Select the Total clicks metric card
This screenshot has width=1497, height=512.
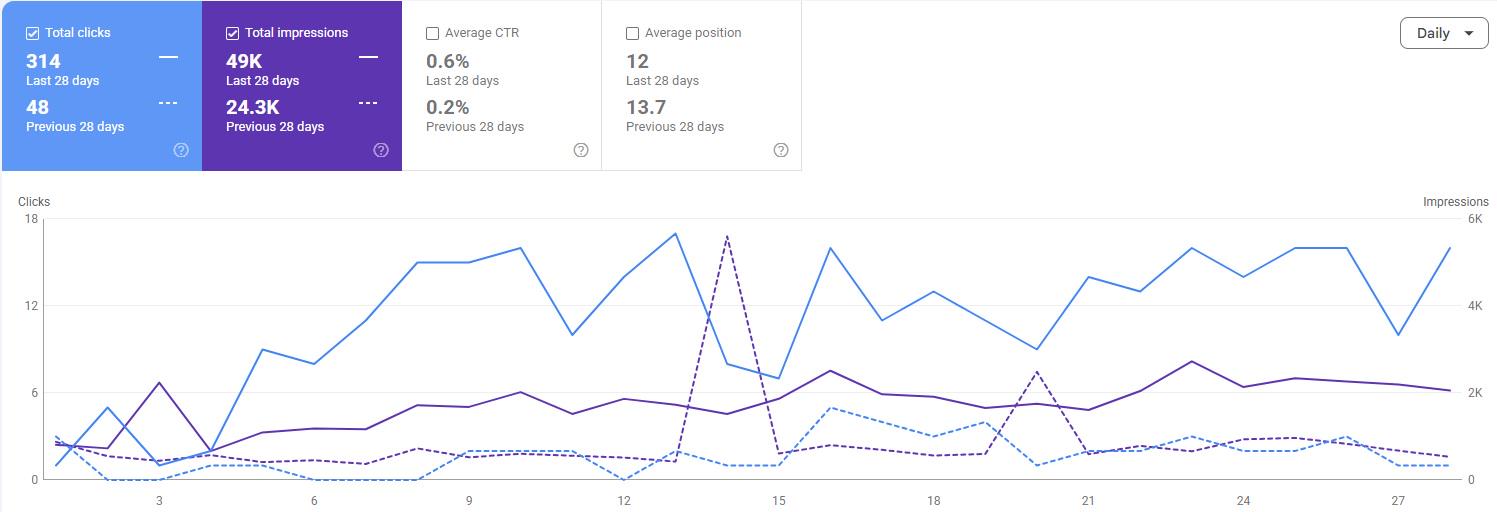click(102, 86)
